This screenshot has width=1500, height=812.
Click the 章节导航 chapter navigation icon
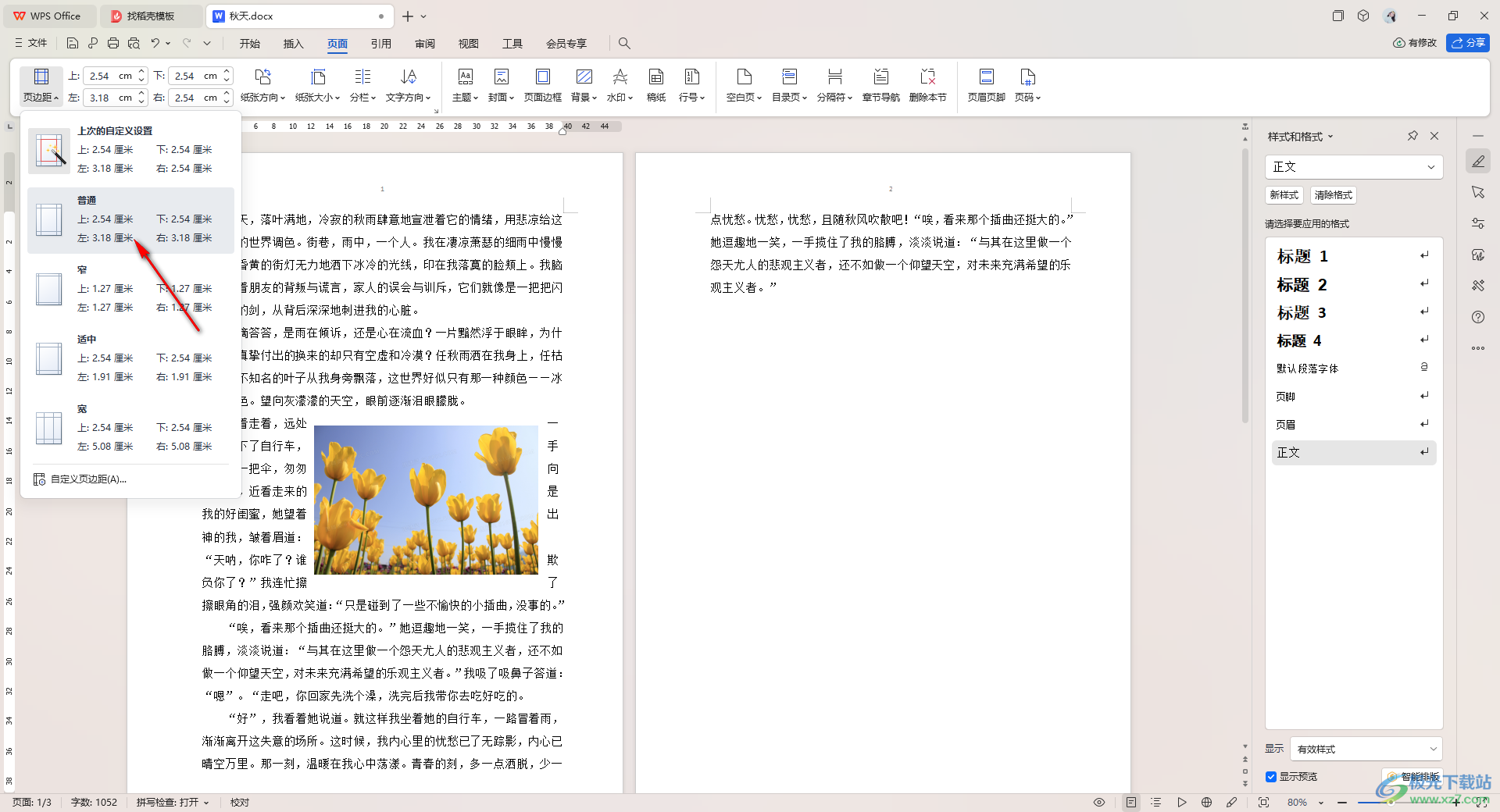(x=880, y=77)
